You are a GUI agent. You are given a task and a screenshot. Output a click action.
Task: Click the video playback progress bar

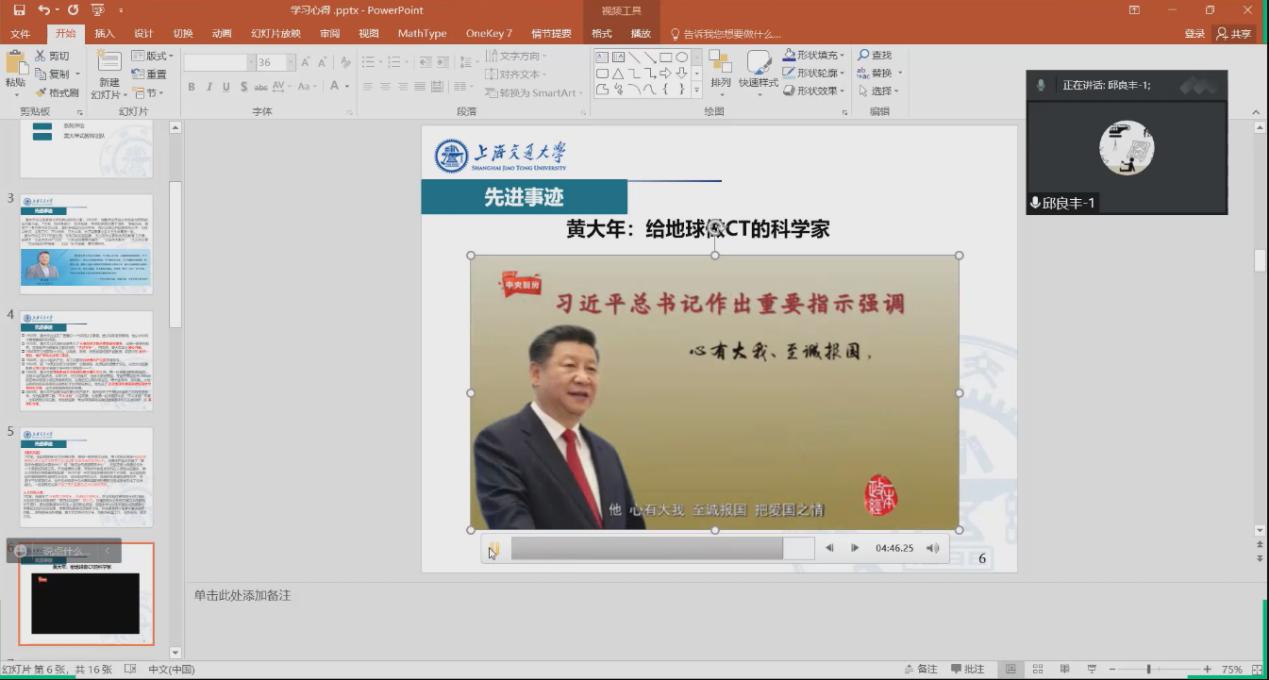click(648, 547)
